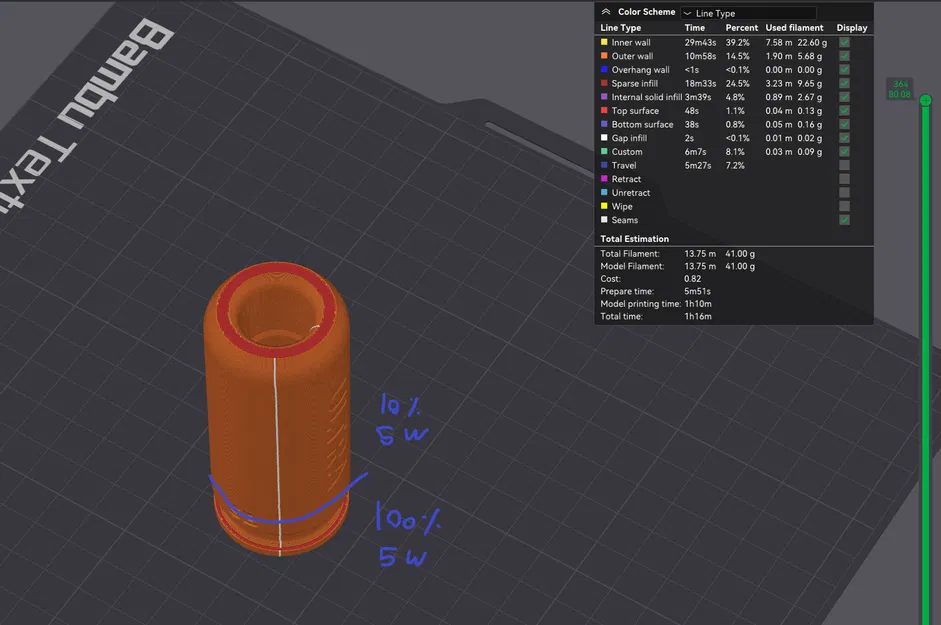Click the Used filament column header
The image size is (941, 625).
click(793, 28)
